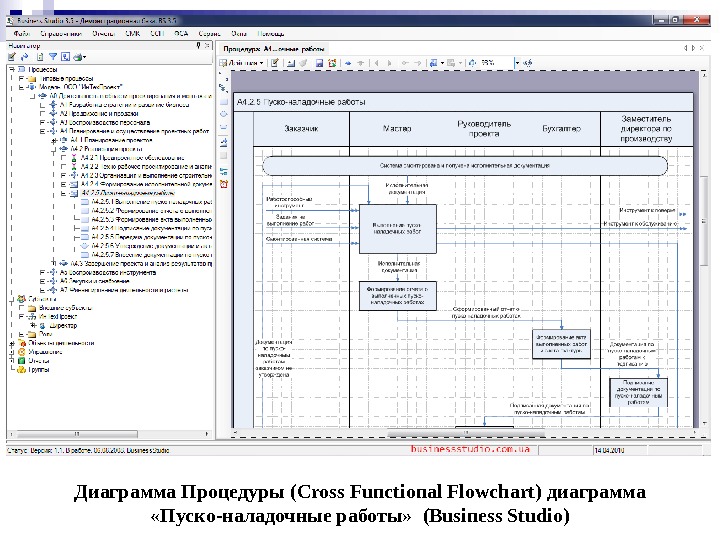This screenshot has height=540, width=720.
Task: Select the rectangle process shape in palette
Action: 224,101
